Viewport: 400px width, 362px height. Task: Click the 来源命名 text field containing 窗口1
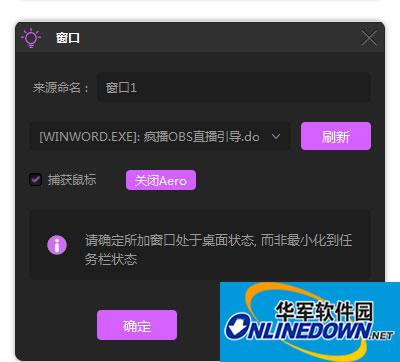pos(234,87)
